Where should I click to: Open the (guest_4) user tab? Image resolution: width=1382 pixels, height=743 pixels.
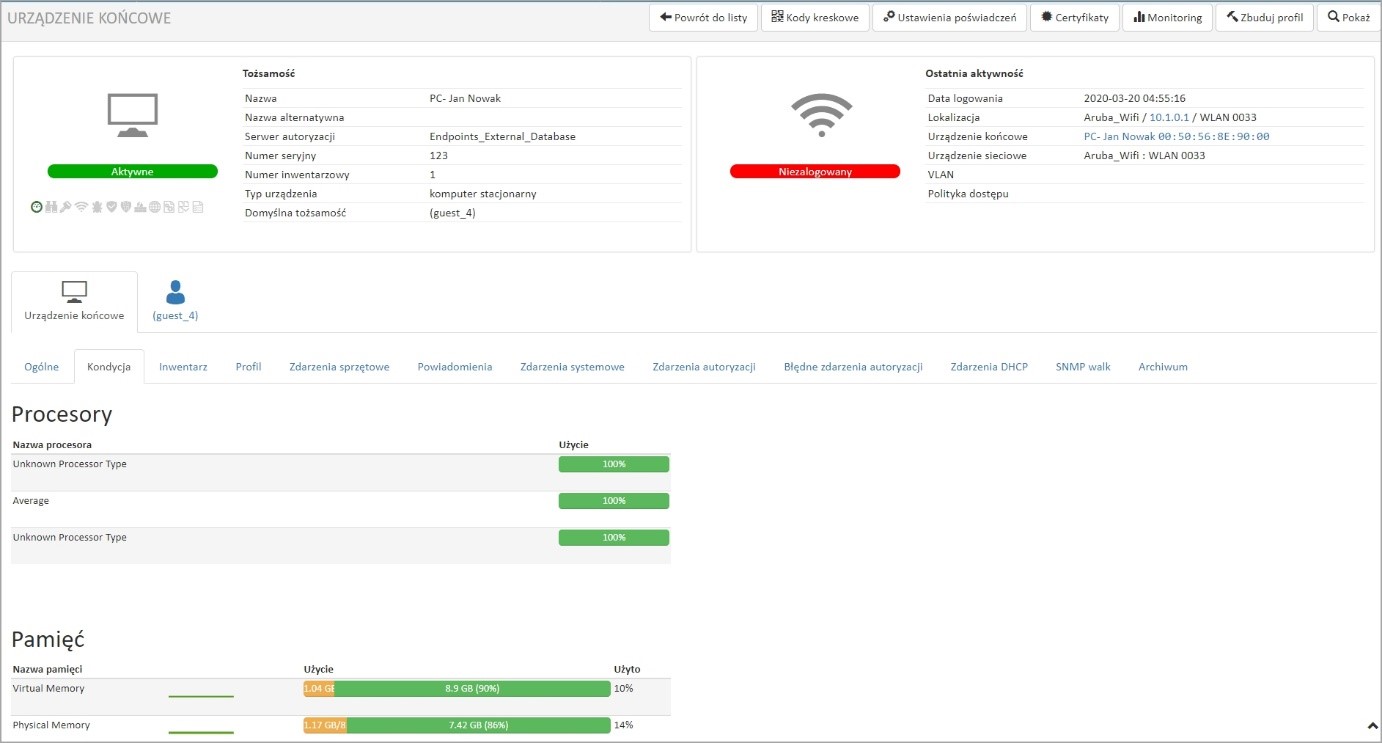tap(175, 301)
